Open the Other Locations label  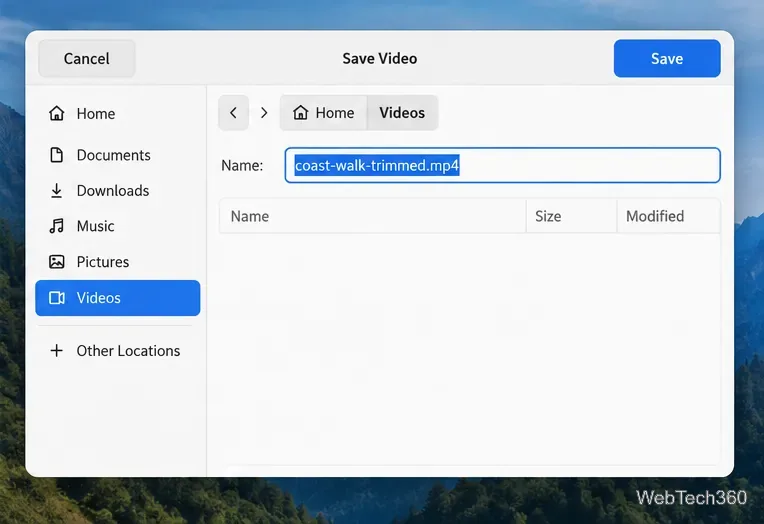point(128,351)
